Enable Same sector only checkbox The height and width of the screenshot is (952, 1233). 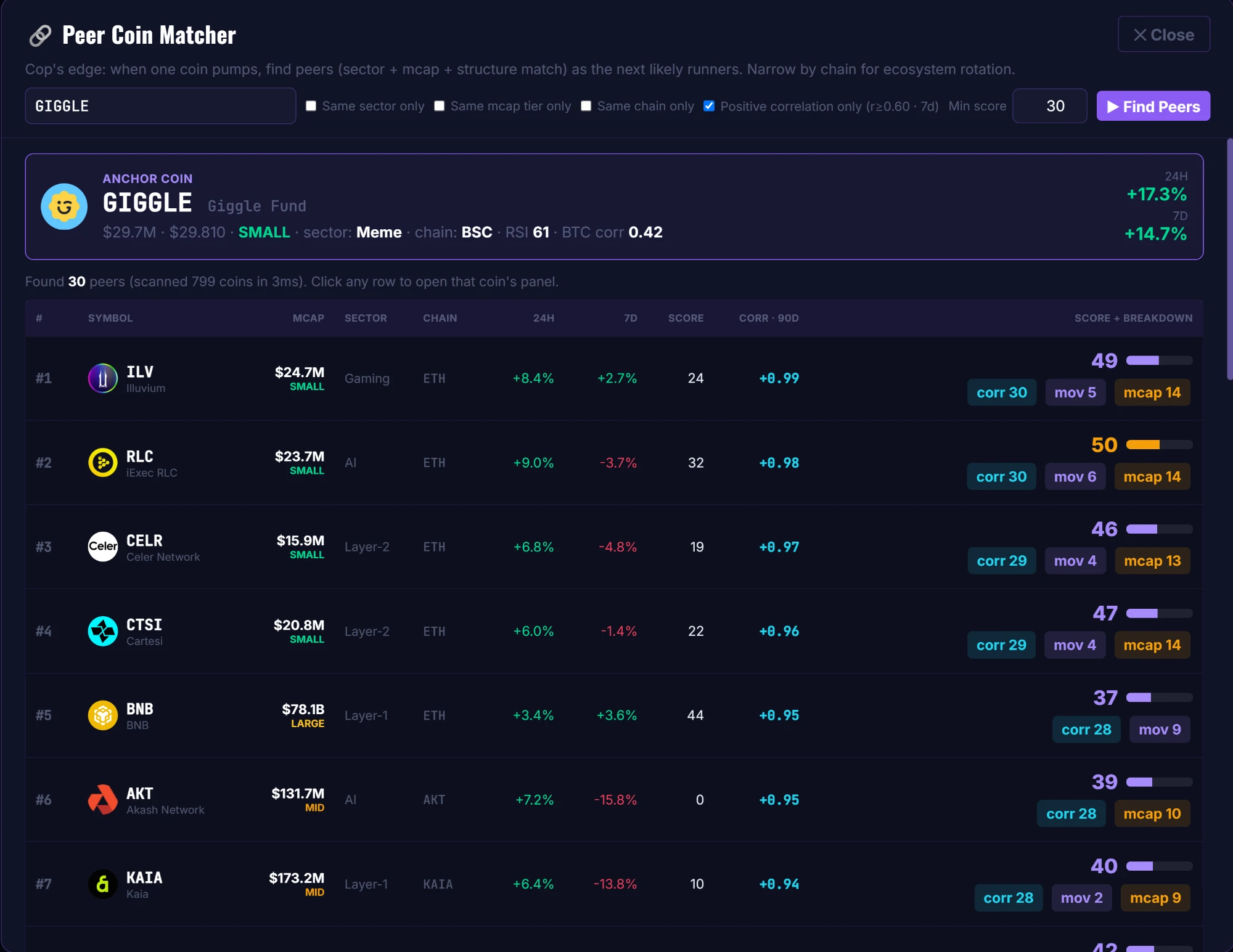[x=311, y=106]
